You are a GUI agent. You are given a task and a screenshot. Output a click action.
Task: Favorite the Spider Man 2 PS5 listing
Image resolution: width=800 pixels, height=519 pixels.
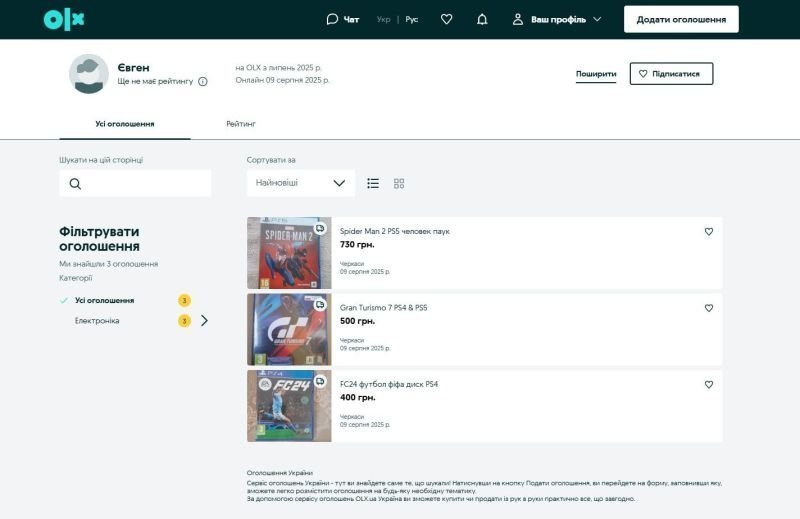pyautogui.click(x=709, y=231)
